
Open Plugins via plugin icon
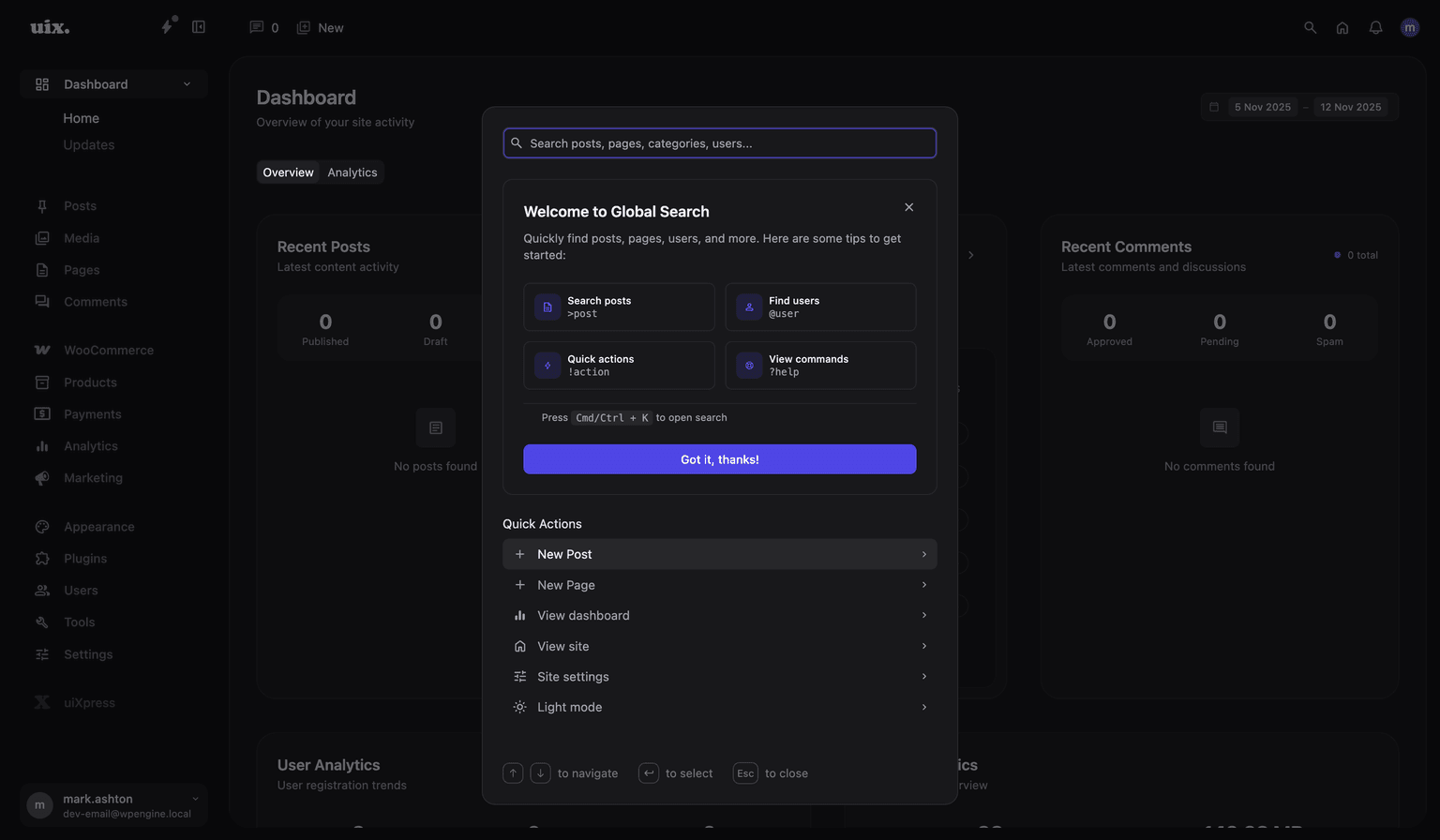[x=42, y=558]
